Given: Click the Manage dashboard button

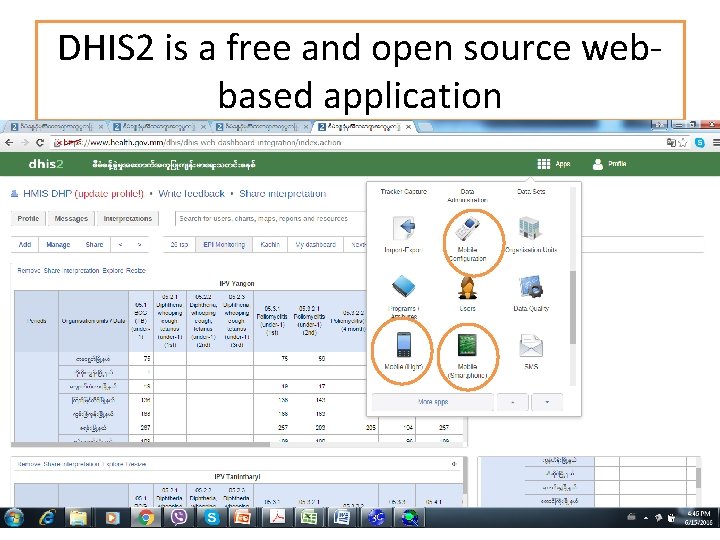Looking at the screenshot, I should click(x=58, y=245).
